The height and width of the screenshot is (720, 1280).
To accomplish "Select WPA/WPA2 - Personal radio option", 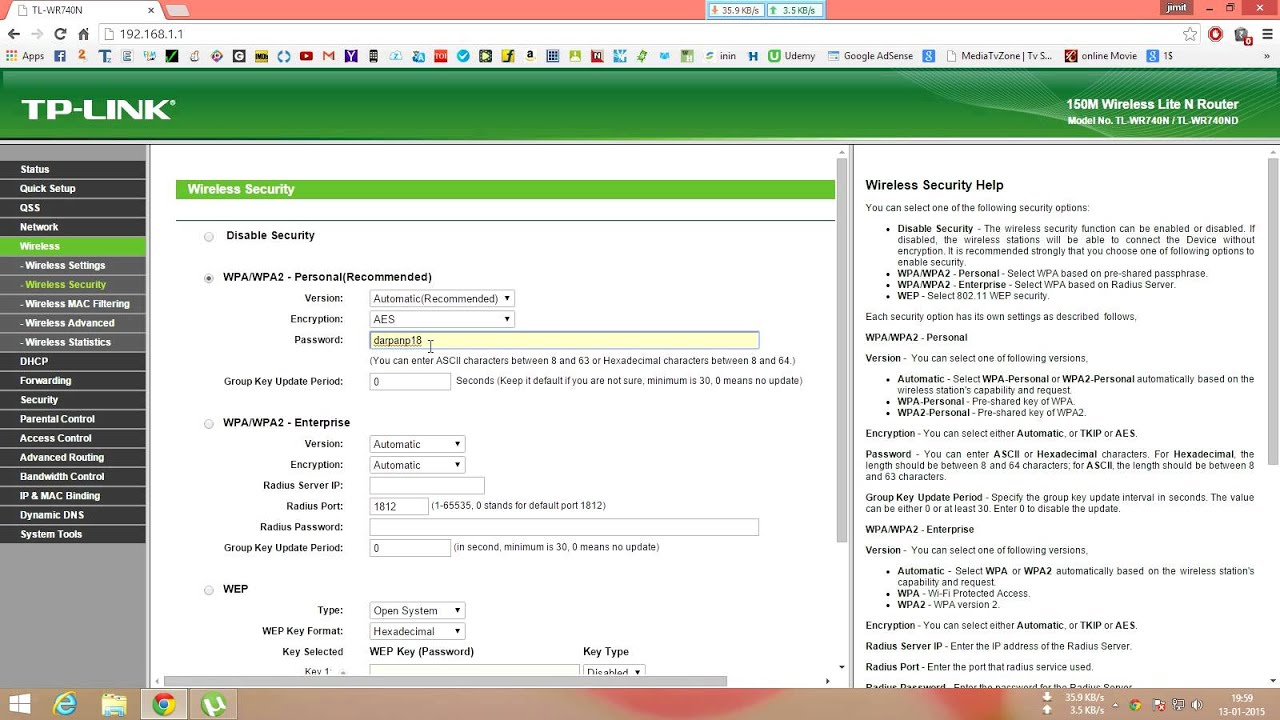I will click(209, 278).
